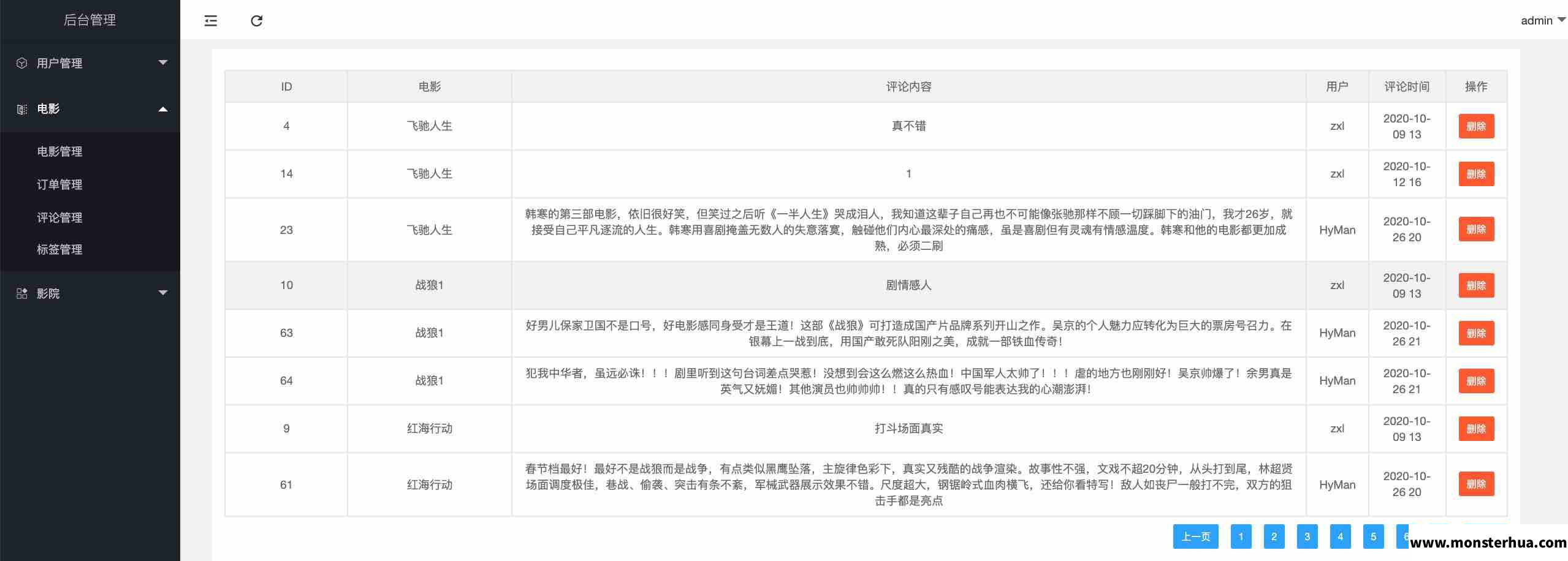Image resolution: width=1568 pixels, height=561 pixels.
Task: Click the date 2020-10-12 16
Action: point(1407,174)
